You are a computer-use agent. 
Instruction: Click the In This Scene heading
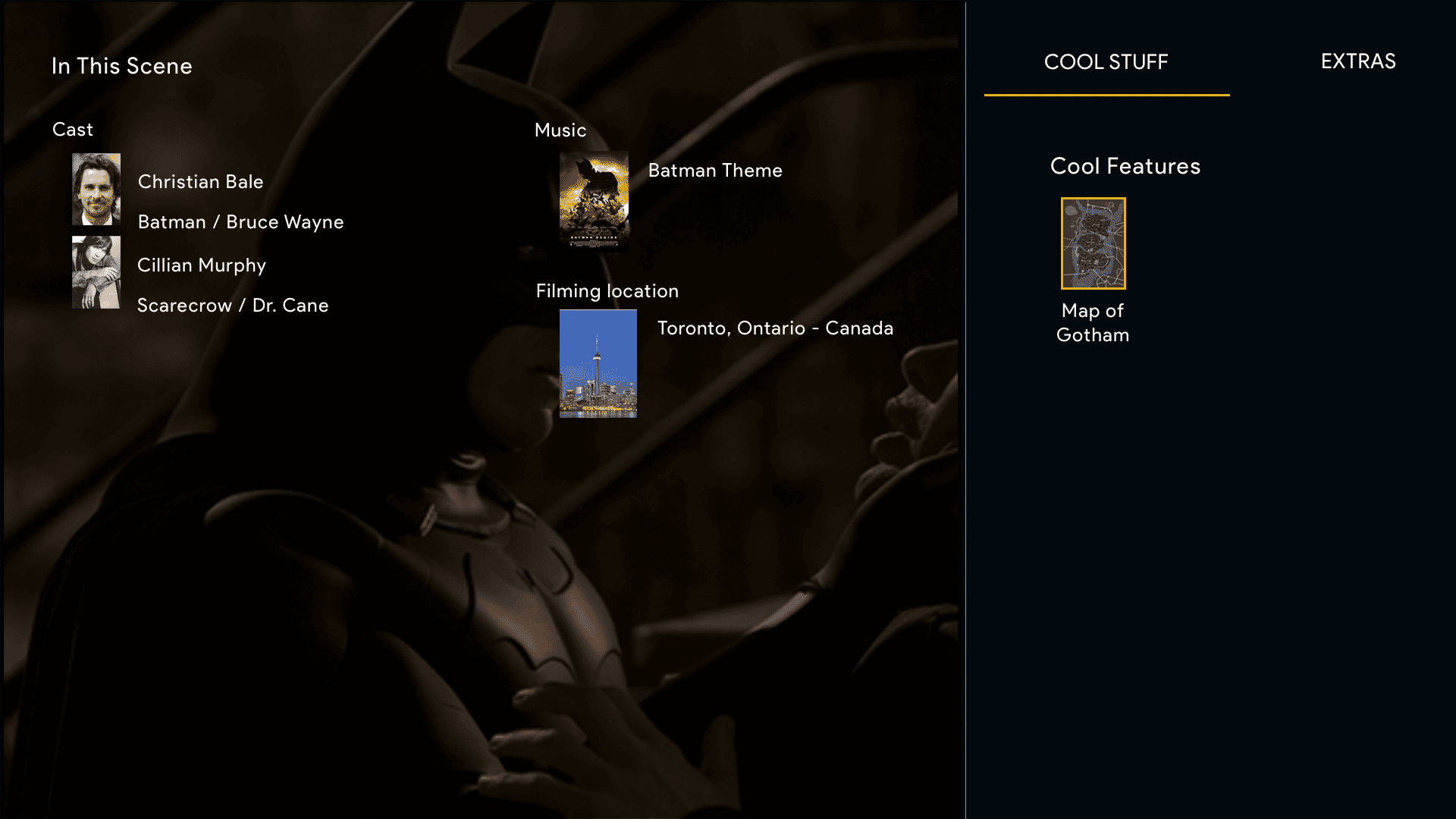click(x=122, y=66)
